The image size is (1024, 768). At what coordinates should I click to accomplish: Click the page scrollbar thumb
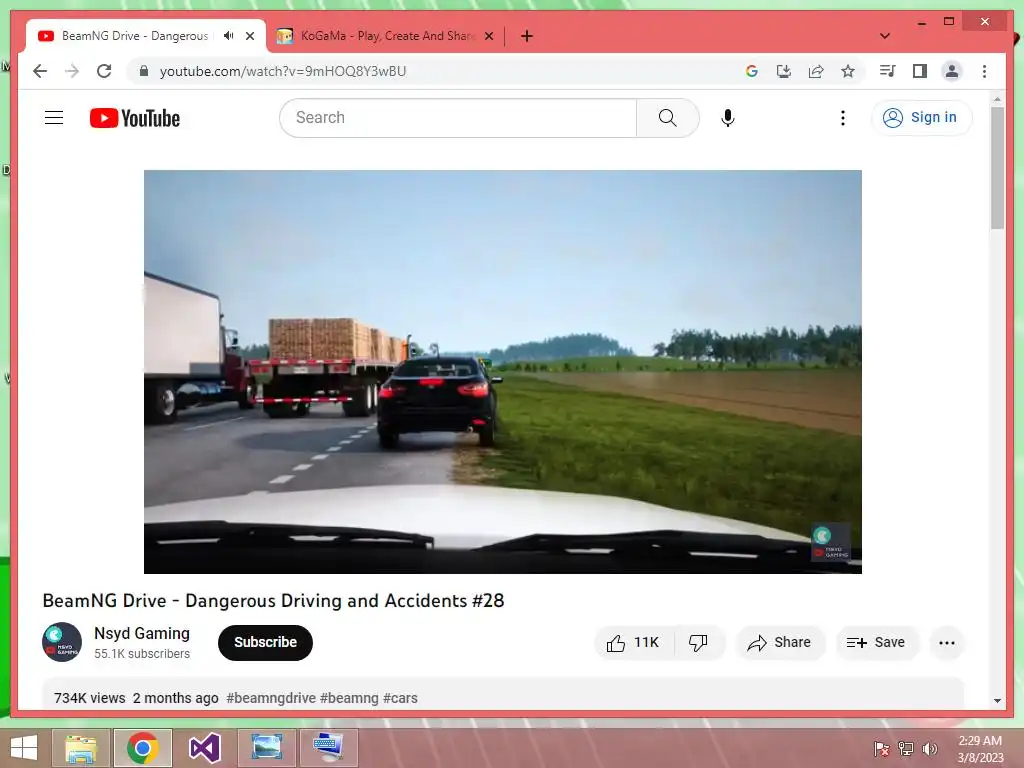pyautogui.click(x=997, y=167)
